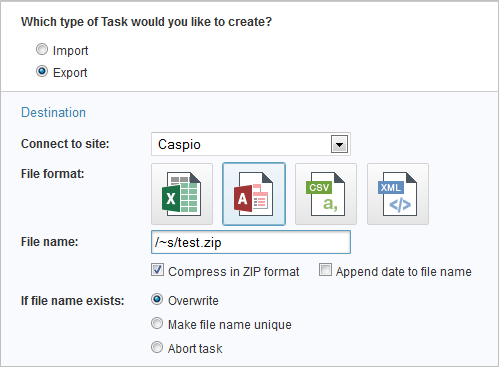The width and height of the screenshot is (499, 367).
Task: Uncheck the Compress in ZIP format checkbox
Action: coord(157,270)
